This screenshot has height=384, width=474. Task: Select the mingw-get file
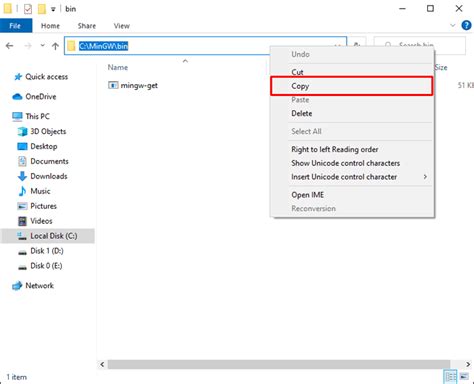coord(139,85)
